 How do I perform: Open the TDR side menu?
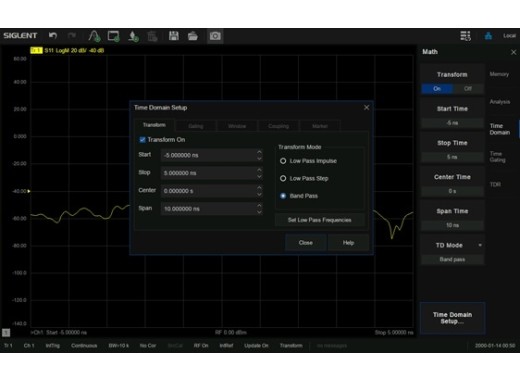click(x=495, y=184)
